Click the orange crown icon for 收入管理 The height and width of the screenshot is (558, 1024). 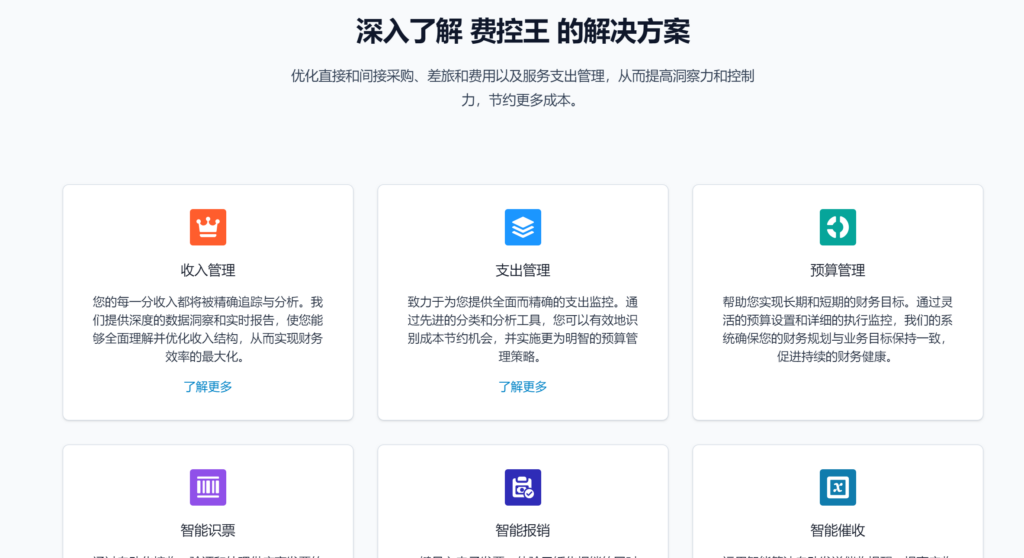pyautogui.click(x=208, y=227)
